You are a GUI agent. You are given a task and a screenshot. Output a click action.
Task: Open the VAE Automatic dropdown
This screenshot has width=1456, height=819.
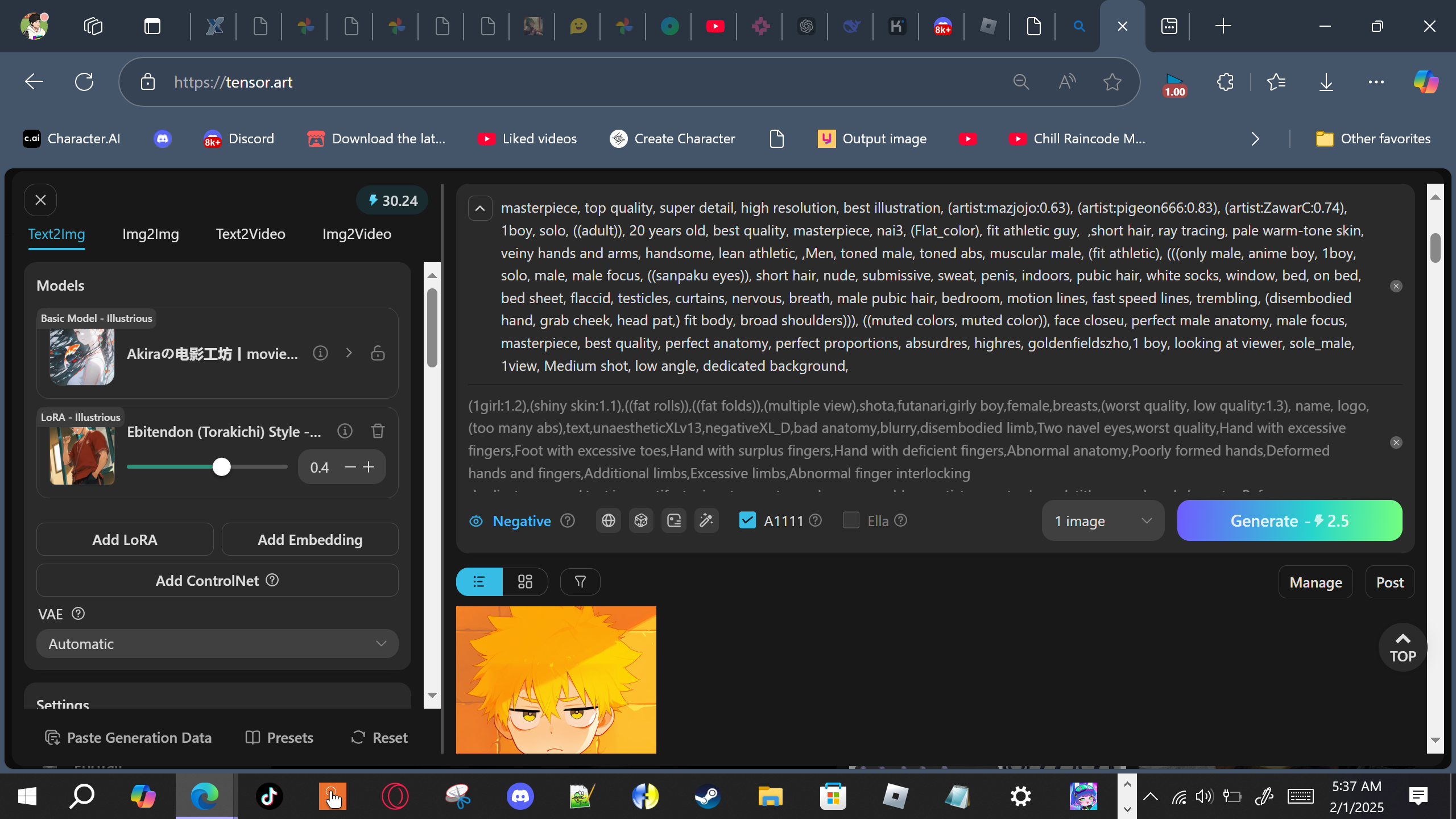tap(217, 644)
